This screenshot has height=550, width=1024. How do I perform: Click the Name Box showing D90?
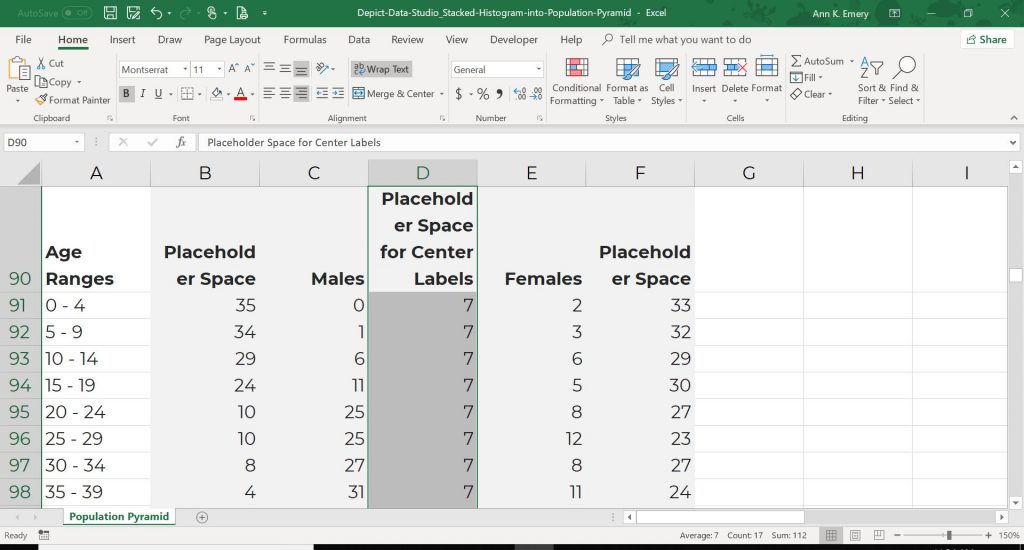coord(43,142)
